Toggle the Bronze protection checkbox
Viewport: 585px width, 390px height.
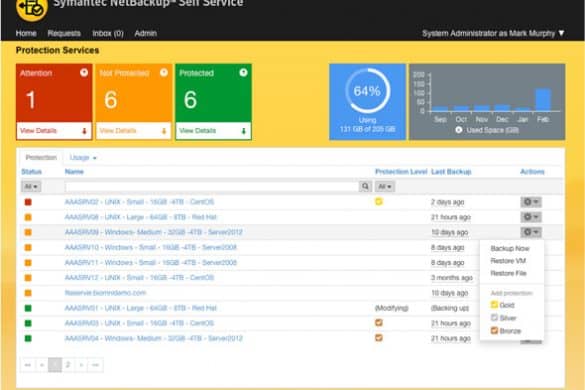coord(494,330)
